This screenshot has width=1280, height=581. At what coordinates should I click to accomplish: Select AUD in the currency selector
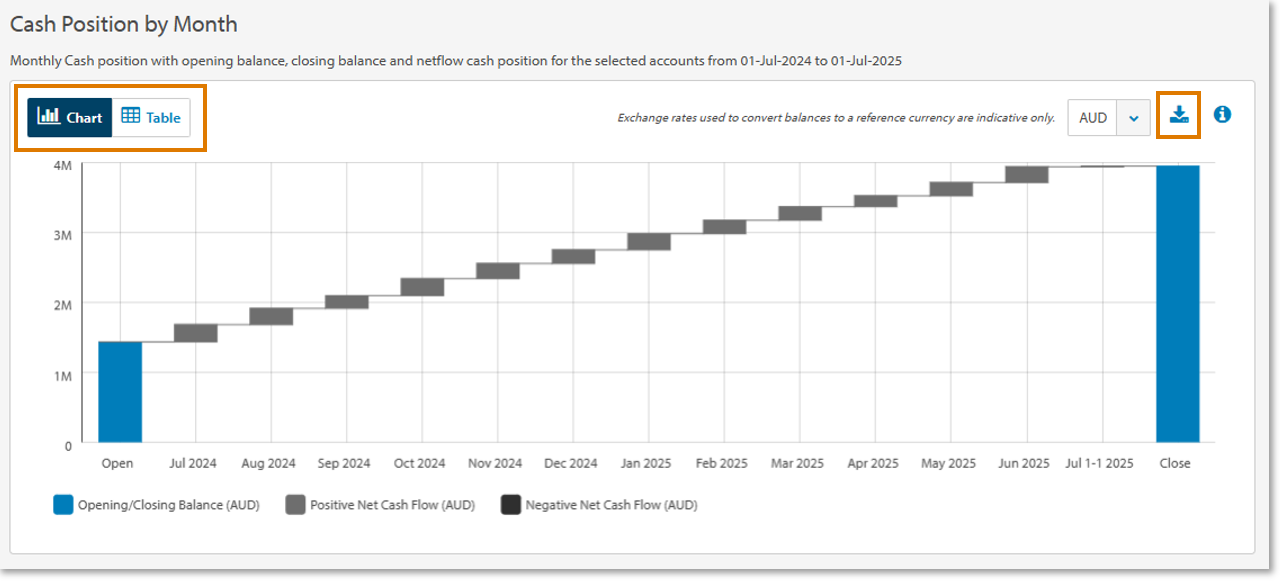tap(1092, 116)
